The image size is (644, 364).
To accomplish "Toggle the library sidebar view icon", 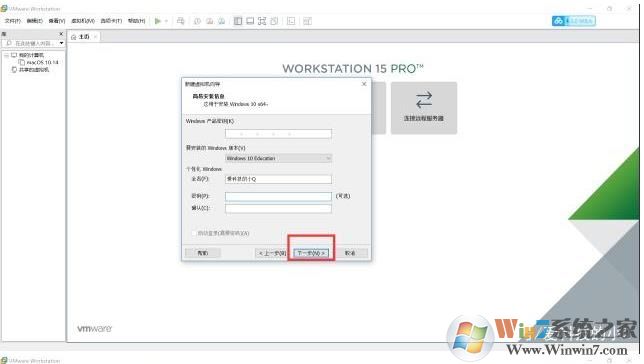I will point(238,21).
